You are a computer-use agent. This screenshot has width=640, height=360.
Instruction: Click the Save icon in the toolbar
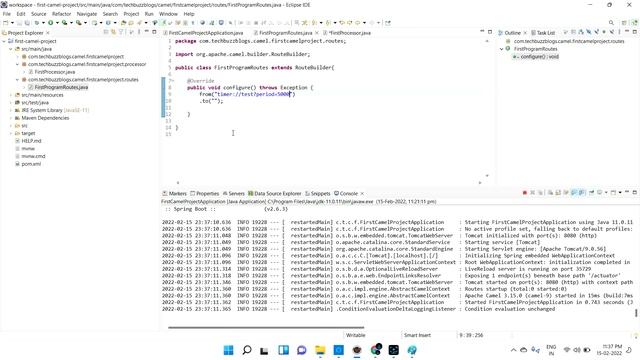pyautogui.click(x=19, y=23)
